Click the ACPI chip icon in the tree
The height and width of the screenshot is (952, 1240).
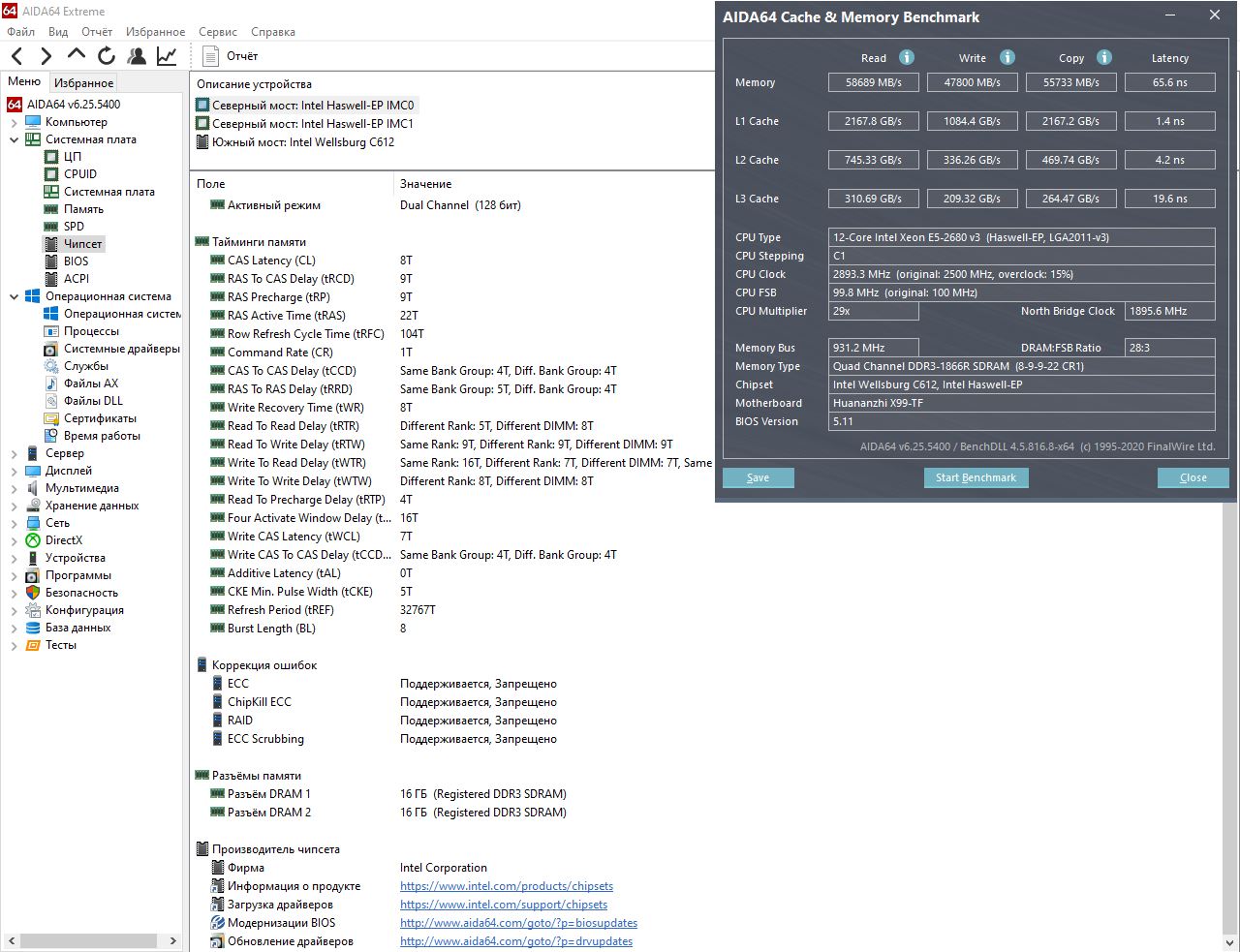(x=51, y=279)
